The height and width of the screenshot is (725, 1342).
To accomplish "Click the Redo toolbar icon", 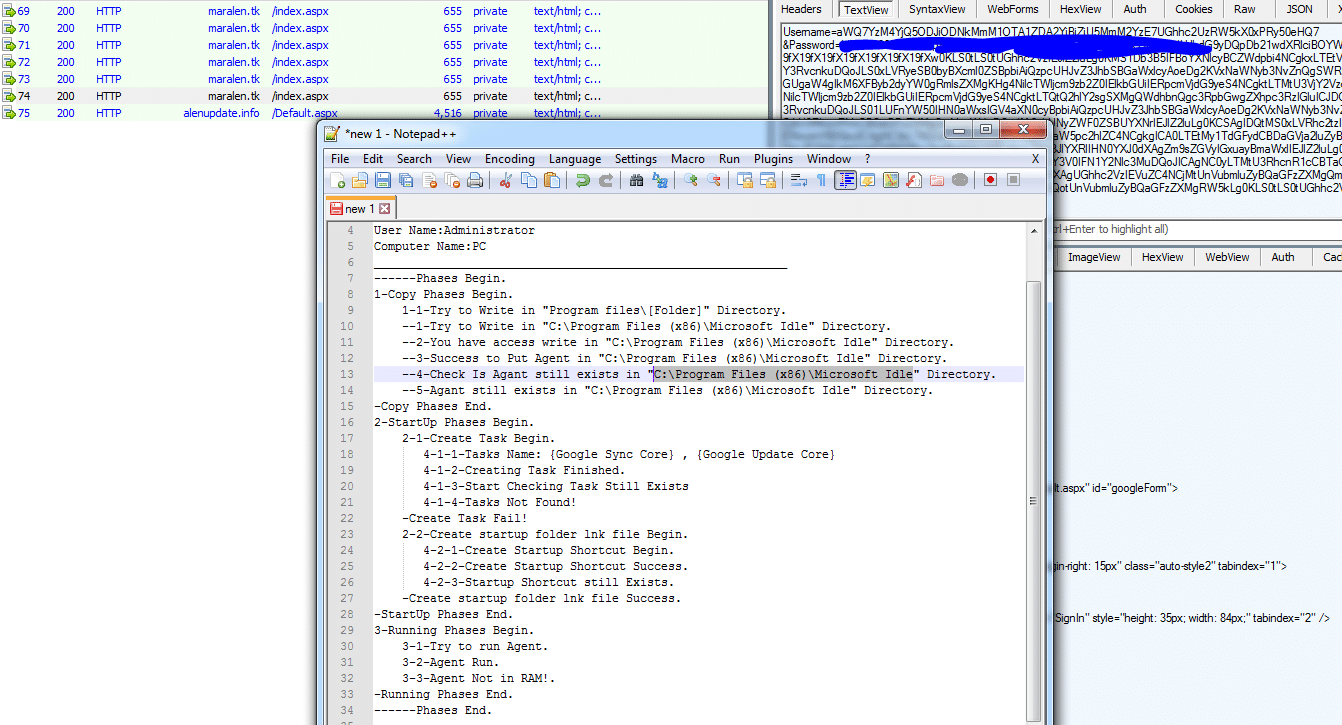I will [605, 180].
